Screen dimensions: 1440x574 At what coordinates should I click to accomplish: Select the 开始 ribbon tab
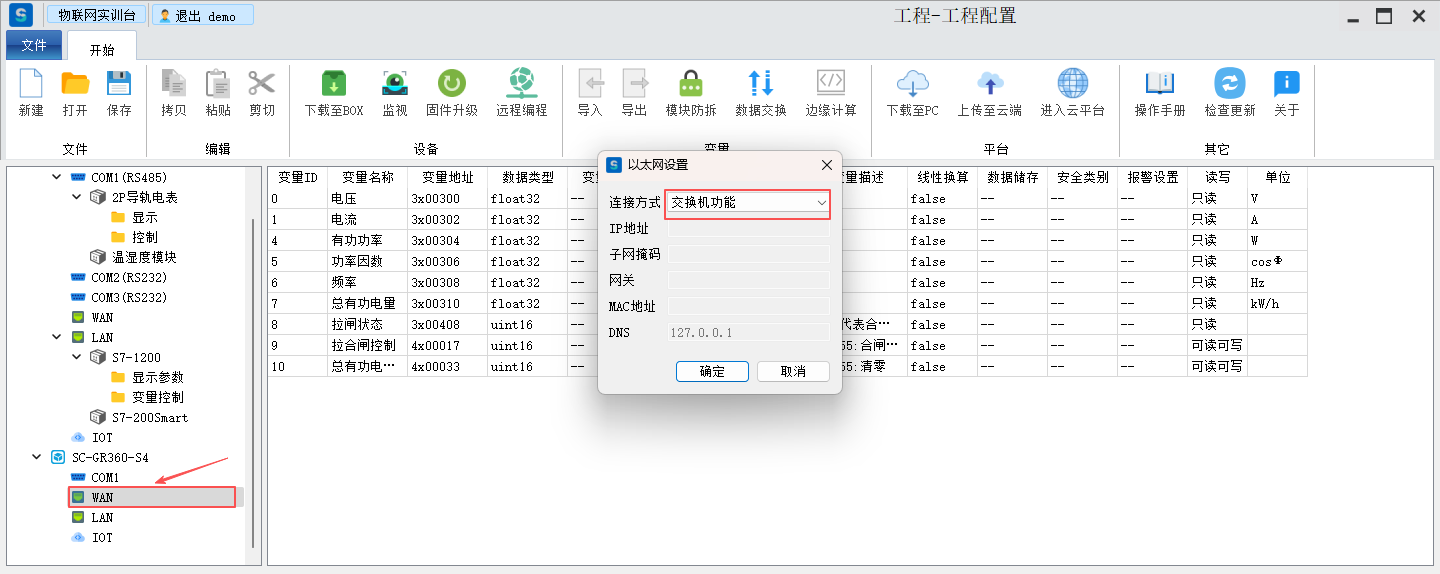pos(102,49)
